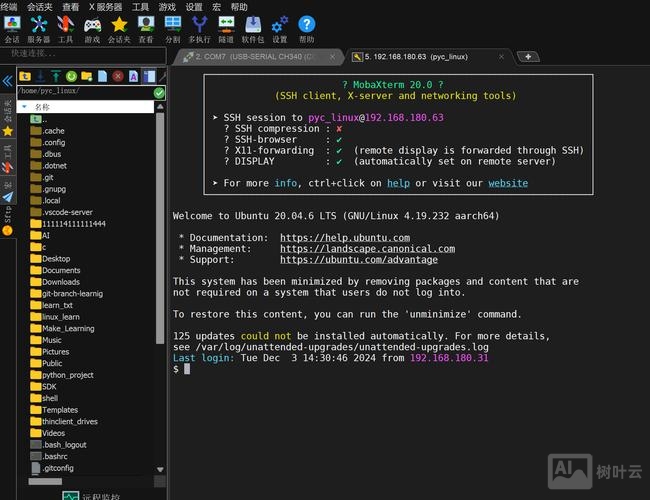This screenshot has width=650, height=500.
Task: Select the git-branch-learnig folder
Action: [x=66, y=293]
